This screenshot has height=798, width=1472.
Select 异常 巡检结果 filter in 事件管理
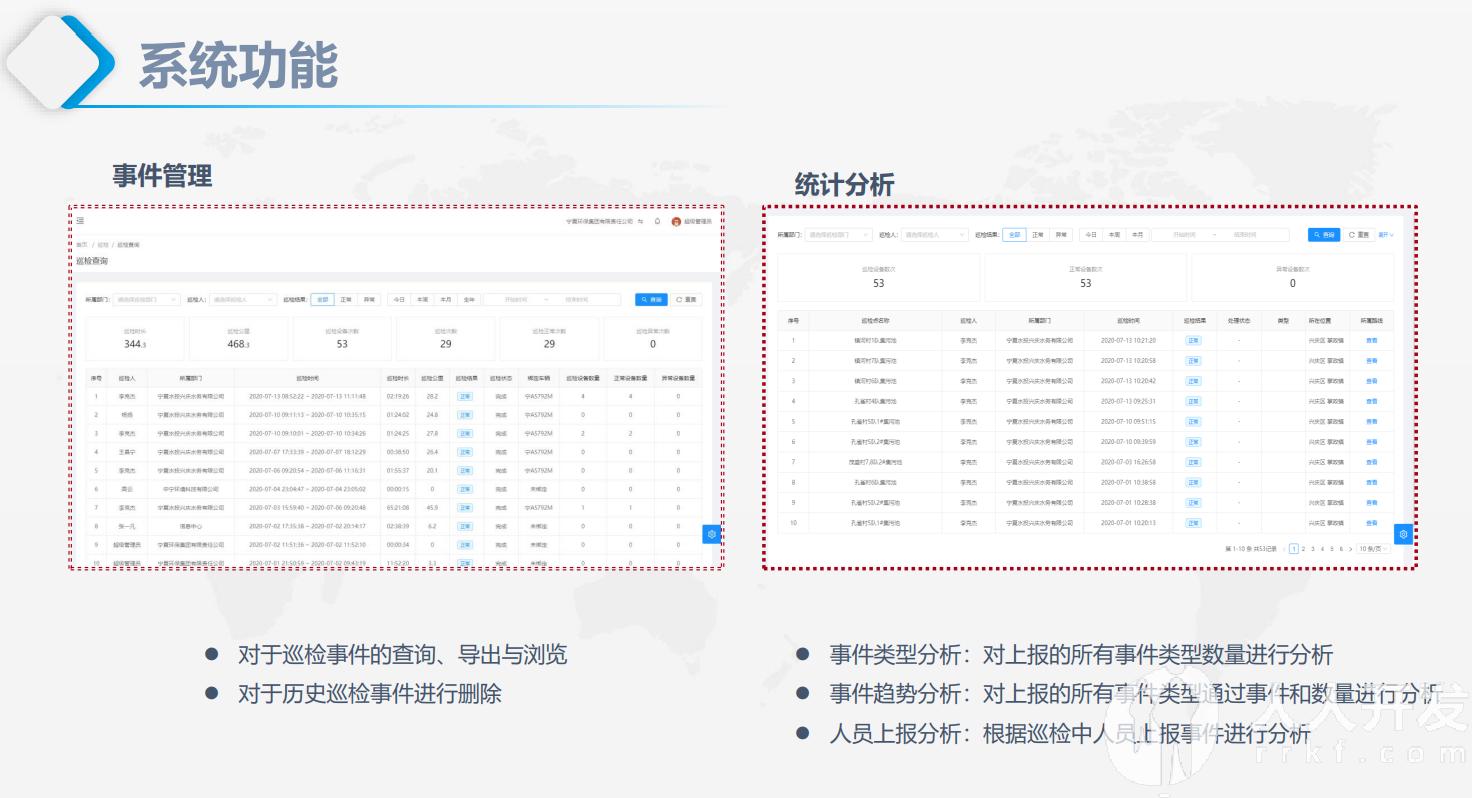[370, 299]
